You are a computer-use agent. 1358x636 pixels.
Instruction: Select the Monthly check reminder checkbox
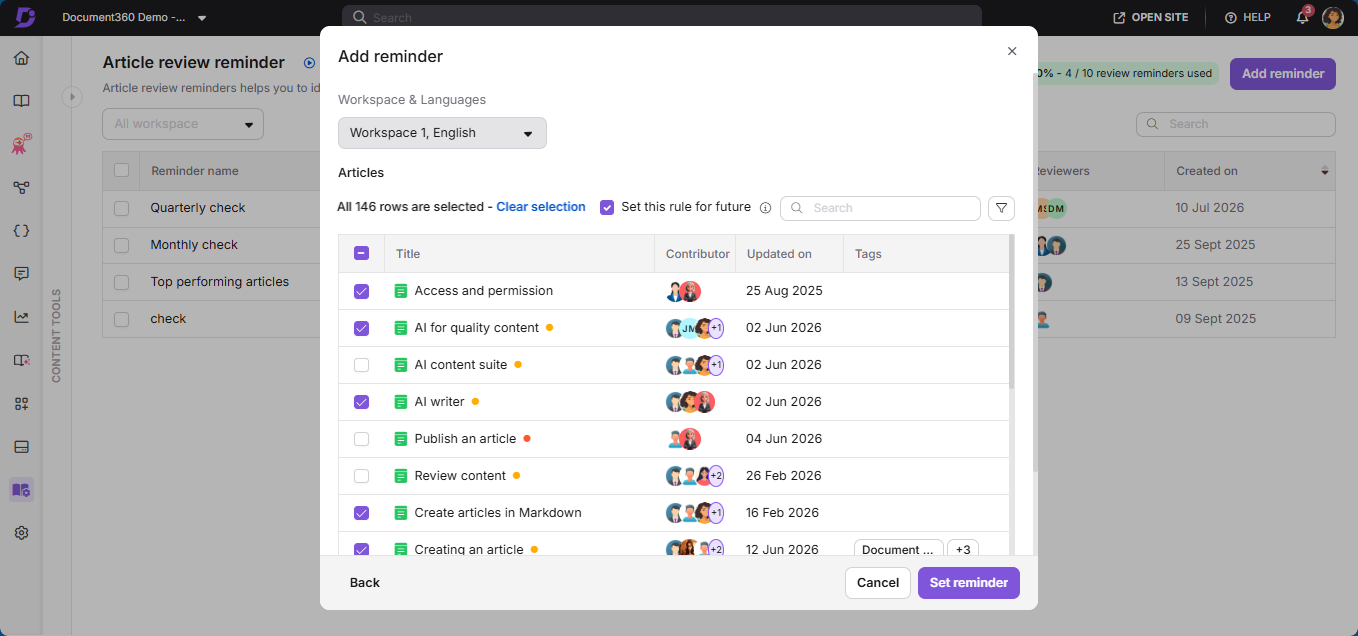tap(121, 245)
